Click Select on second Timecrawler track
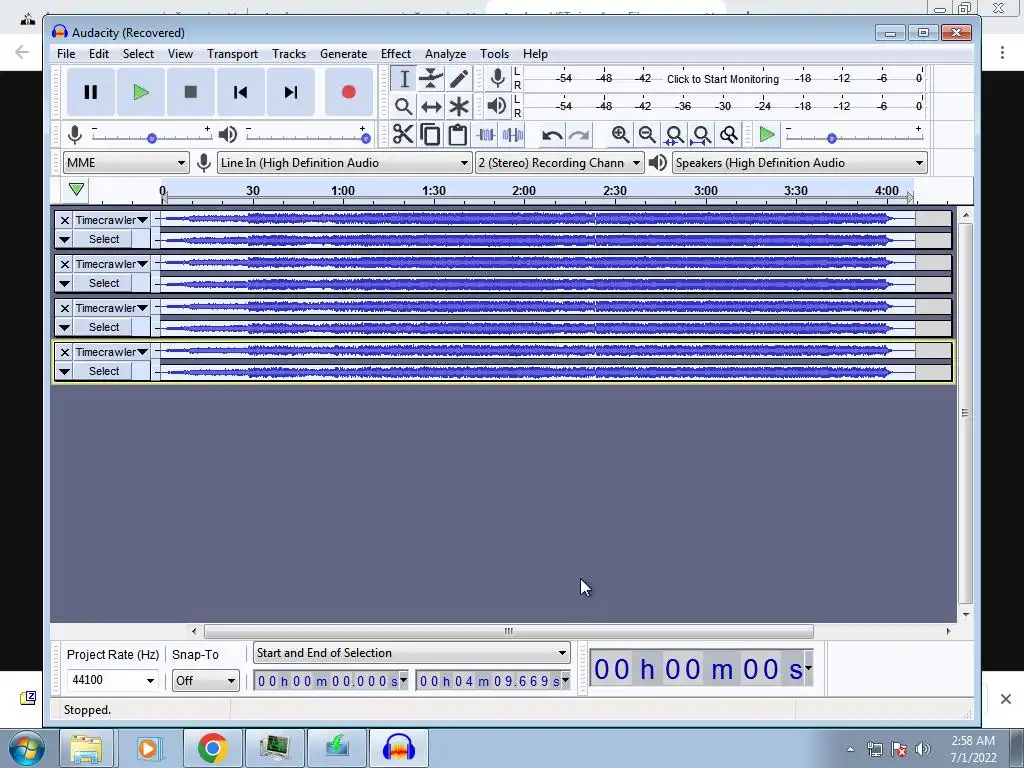The height and width of the screenshot is (768, 1024). tap(104, 283)
